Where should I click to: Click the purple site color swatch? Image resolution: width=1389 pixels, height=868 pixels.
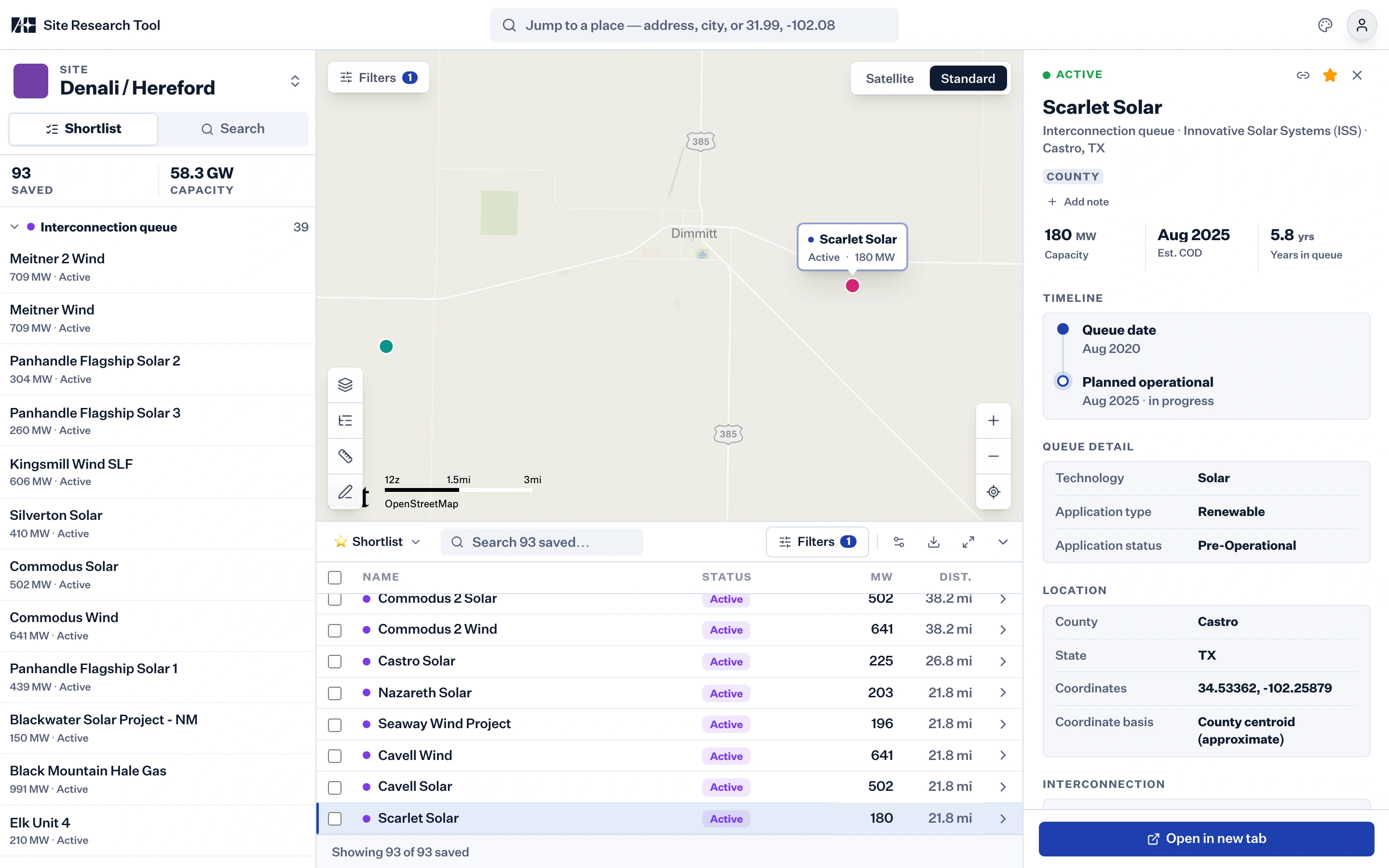coord(31,81)
